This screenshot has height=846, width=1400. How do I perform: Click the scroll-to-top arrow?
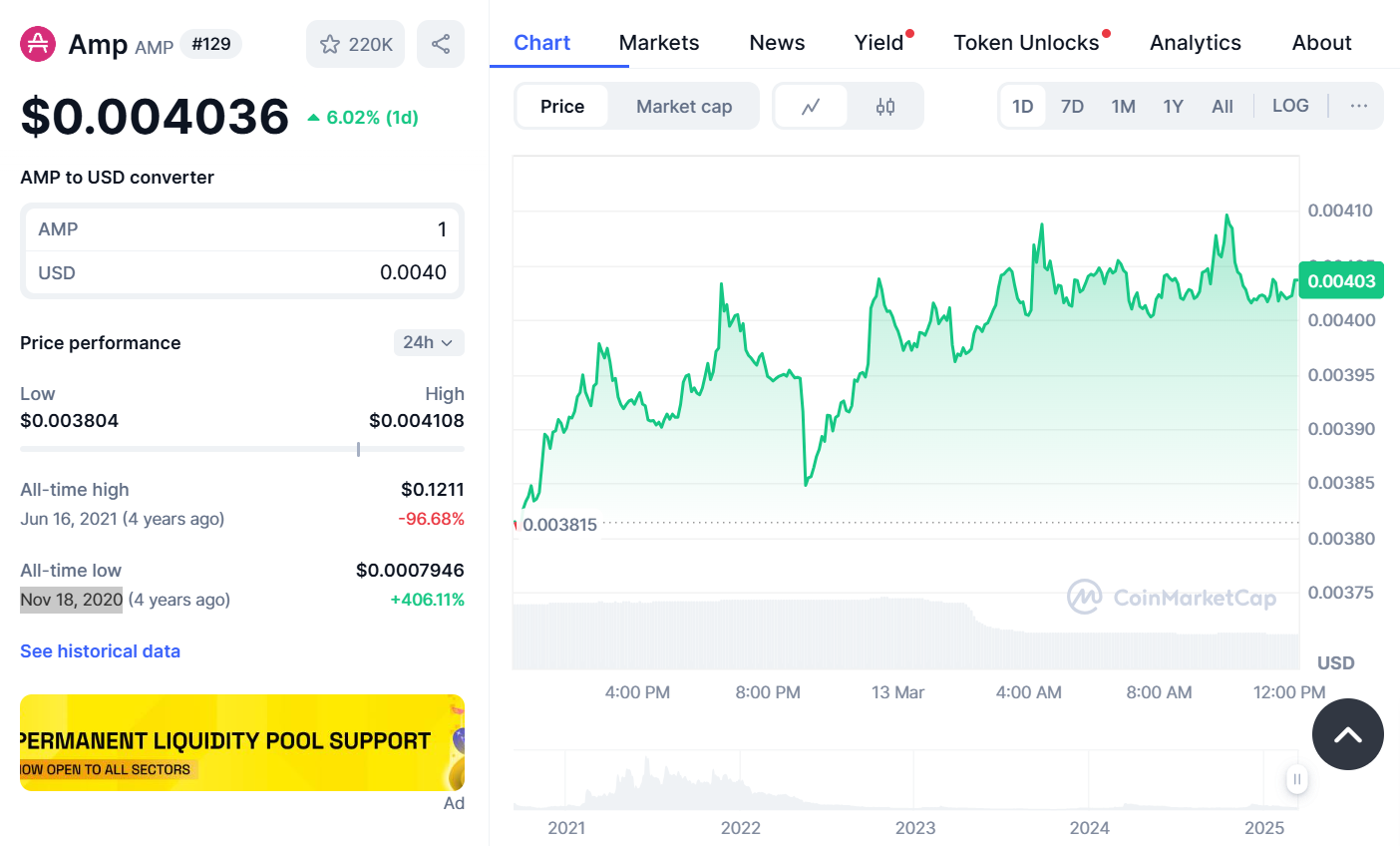pos(1348,734)
